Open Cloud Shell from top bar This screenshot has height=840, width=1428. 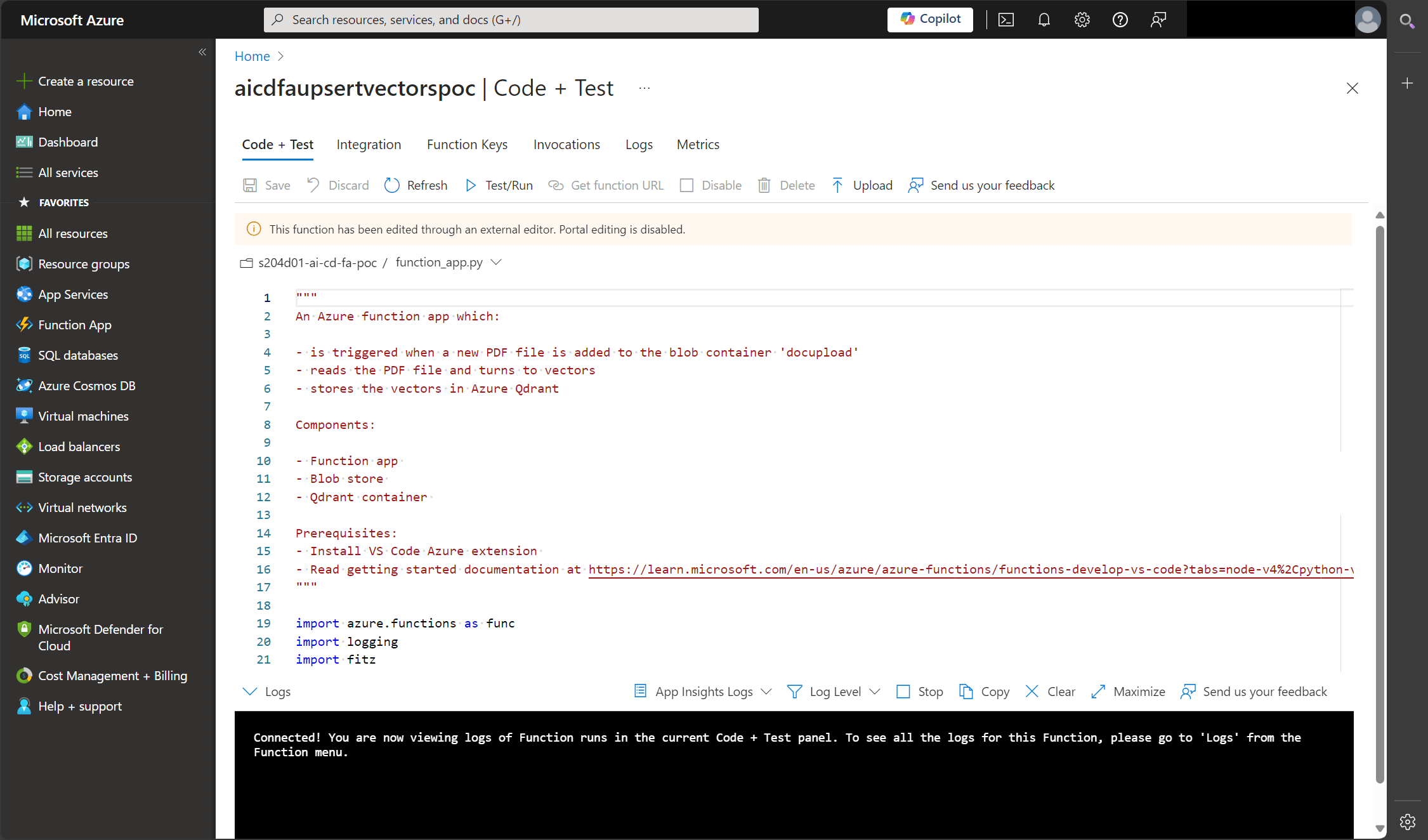tap(1006, 20)
